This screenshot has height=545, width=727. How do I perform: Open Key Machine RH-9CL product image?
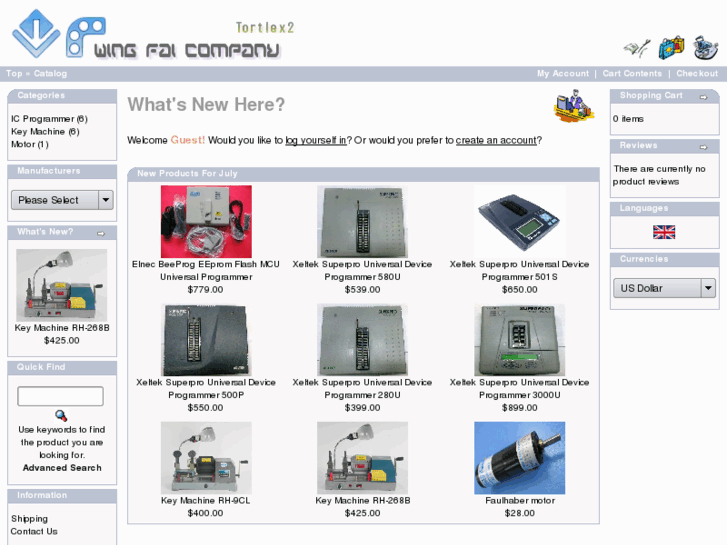pyautogui.click(x=206, y=458)
